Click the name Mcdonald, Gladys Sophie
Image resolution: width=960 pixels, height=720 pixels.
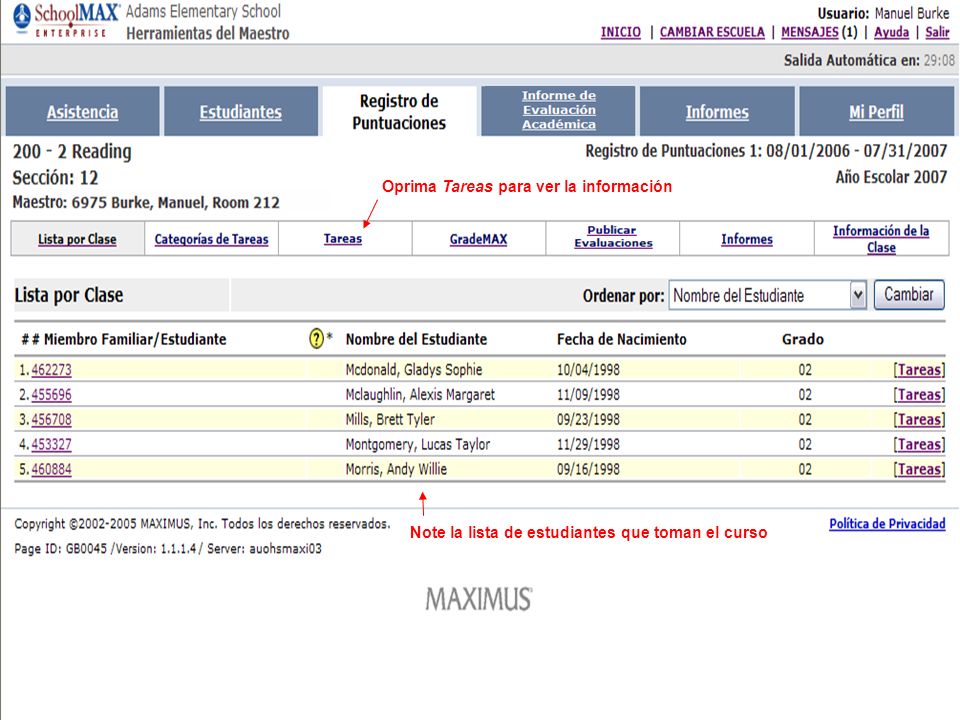click(414, 370)
